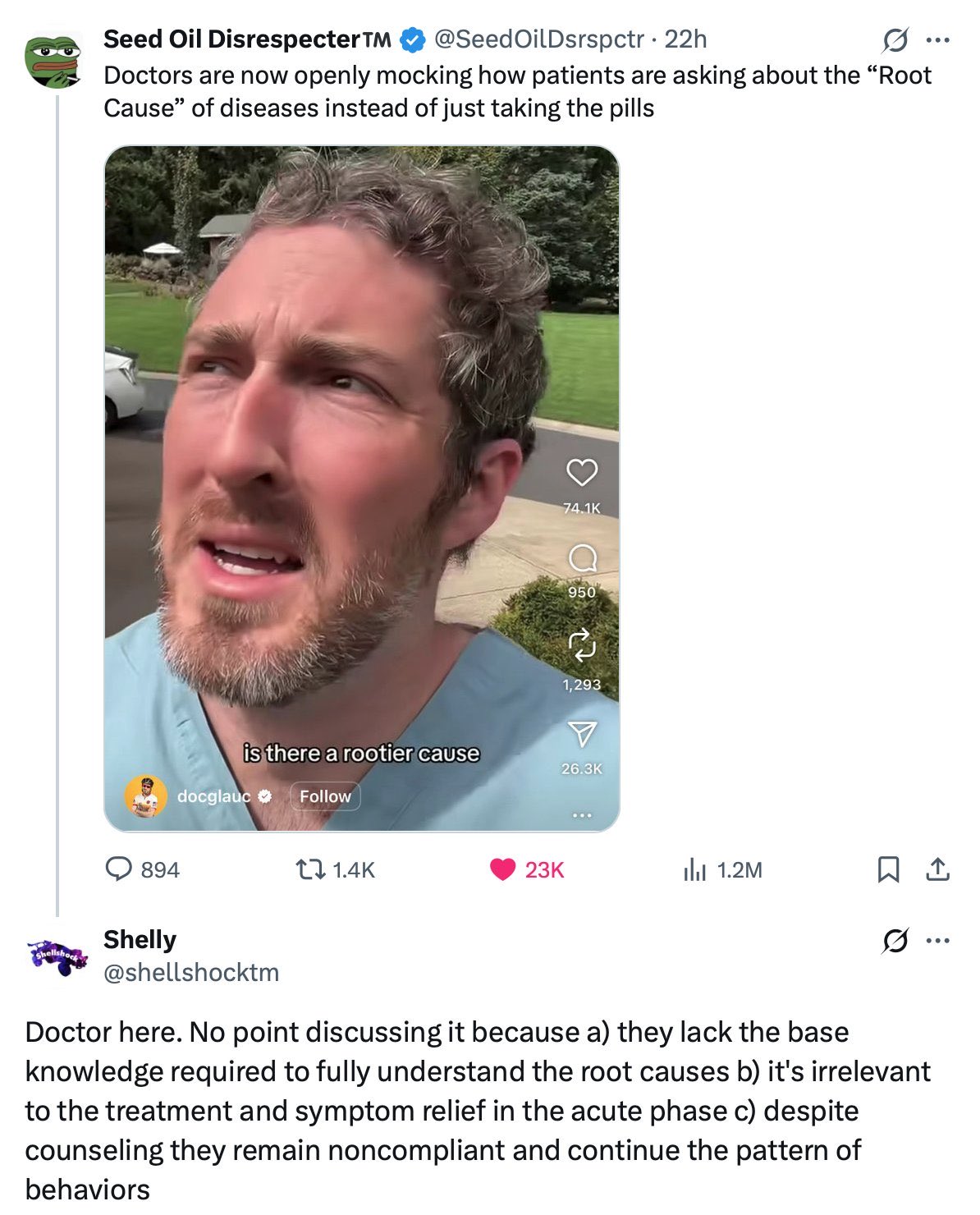Share the tweet via the upload icon
The width and height of the screenshot is (980, 1215).
(937, 869)
